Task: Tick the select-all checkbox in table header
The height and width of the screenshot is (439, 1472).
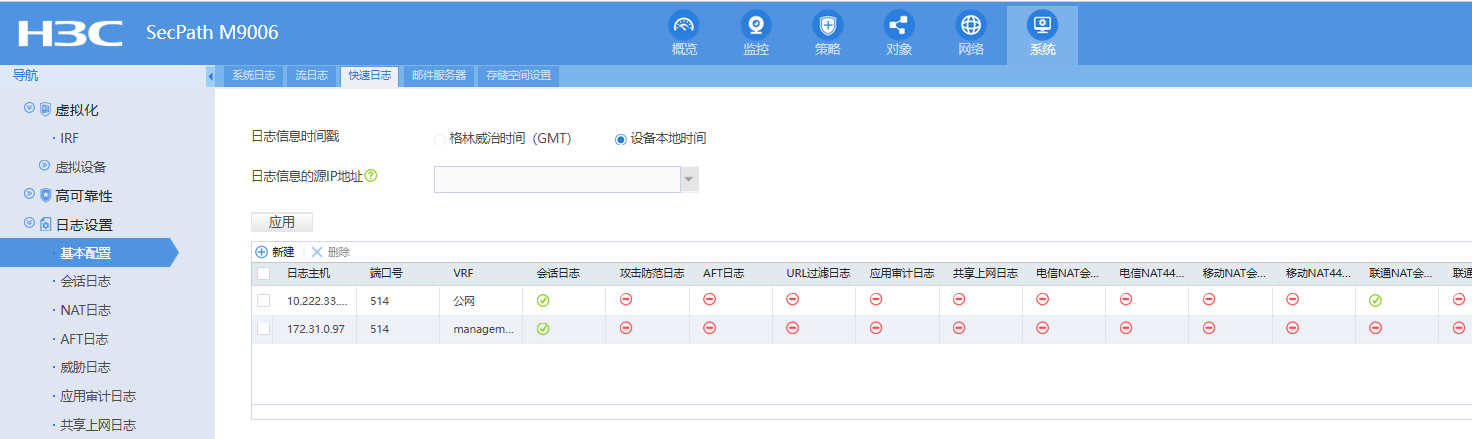Action: [263, 273]
